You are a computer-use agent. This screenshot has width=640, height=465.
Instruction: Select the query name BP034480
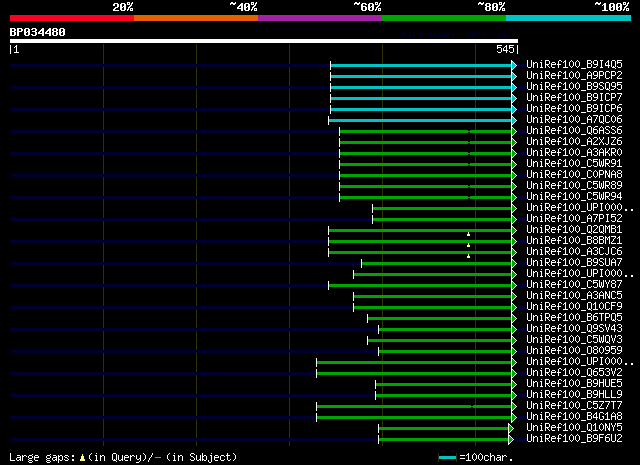38,32
